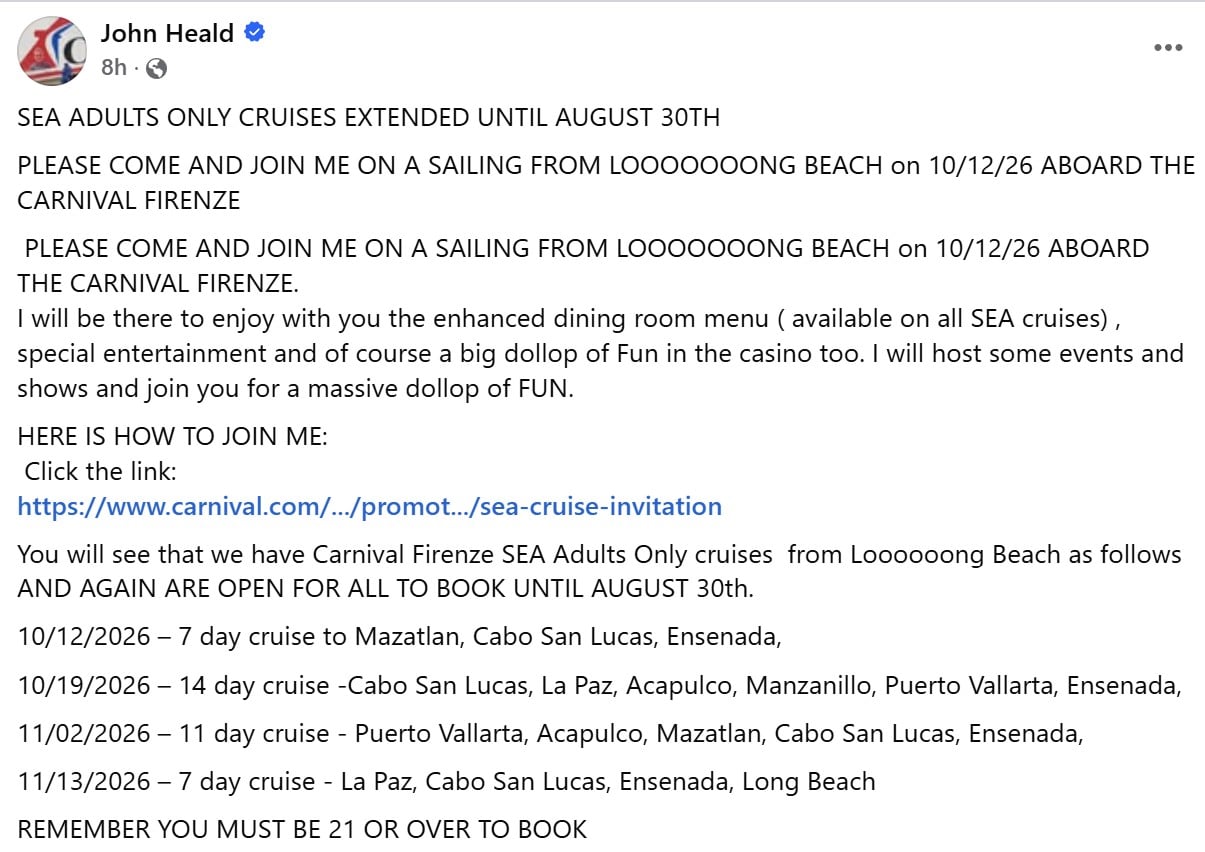Click the "special entertainment and of course" line
Screen dimensions: 1205x852
point(601,354)
